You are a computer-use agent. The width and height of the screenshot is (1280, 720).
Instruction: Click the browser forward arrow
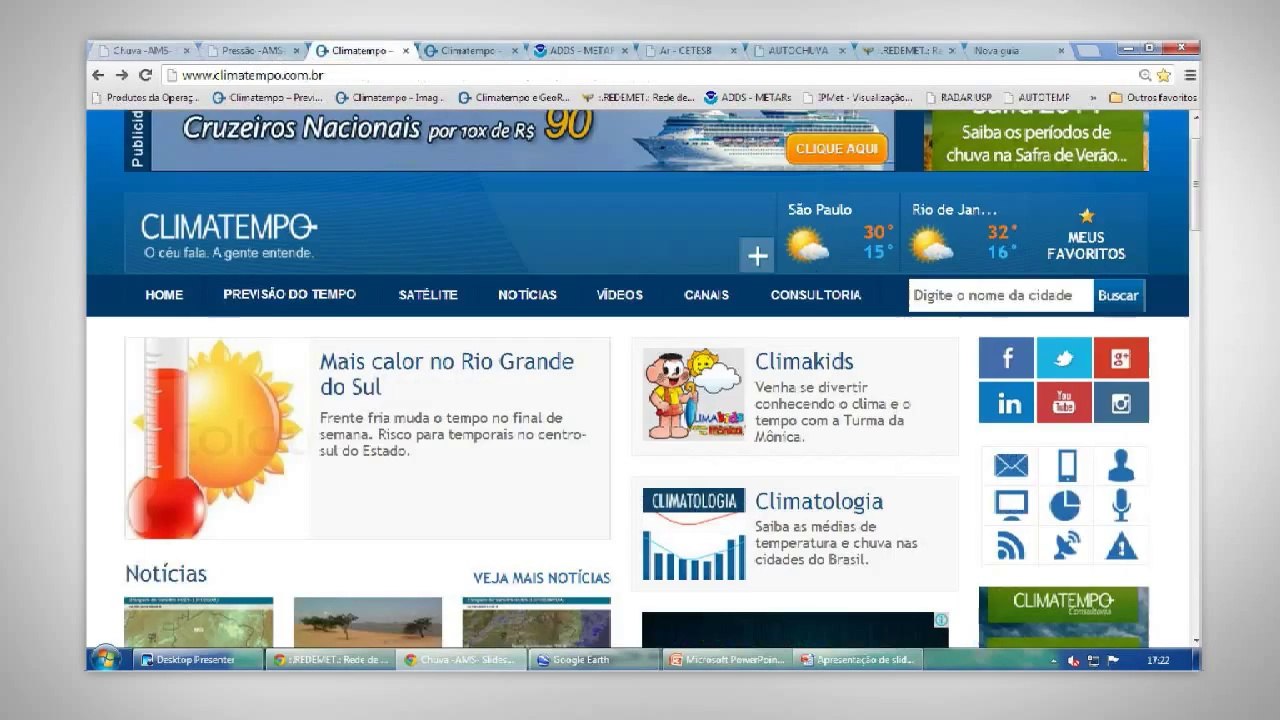(x=122, y=75)
